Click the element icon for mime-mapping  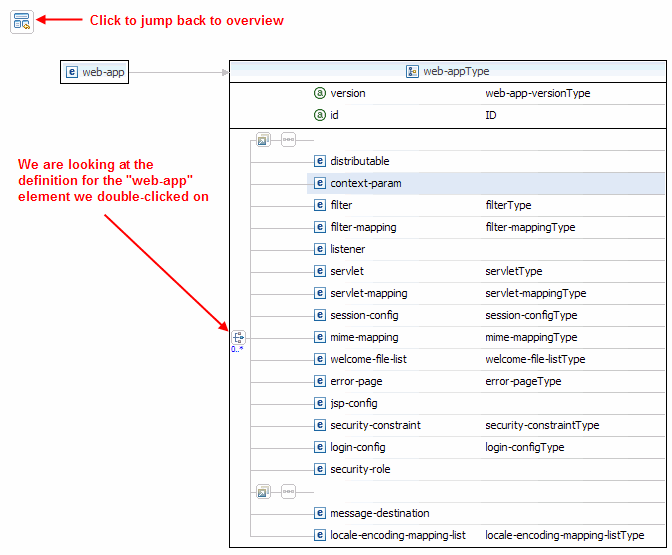pyautogui.click(x=320, y=337)
